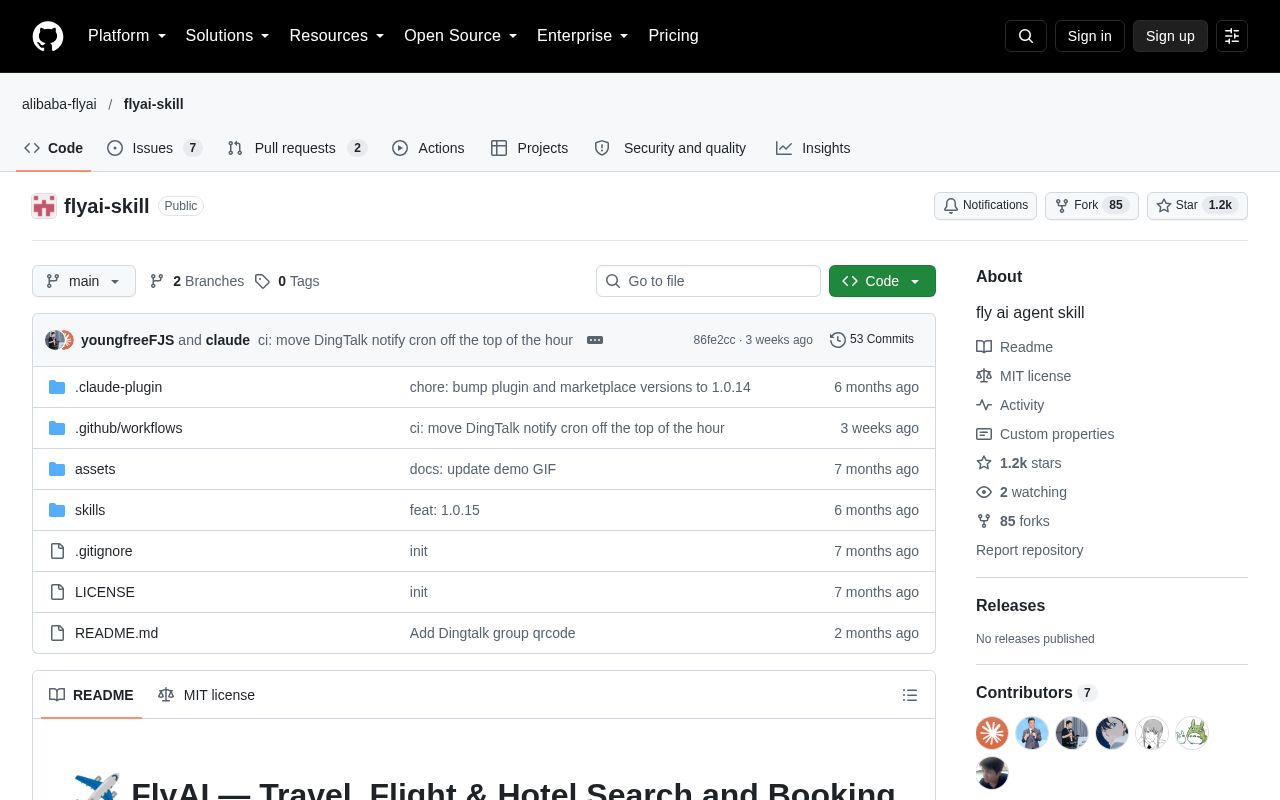Open the .claude-plugin folder
The height and width of the screenshot is (800, 1280).
point(118,387)
